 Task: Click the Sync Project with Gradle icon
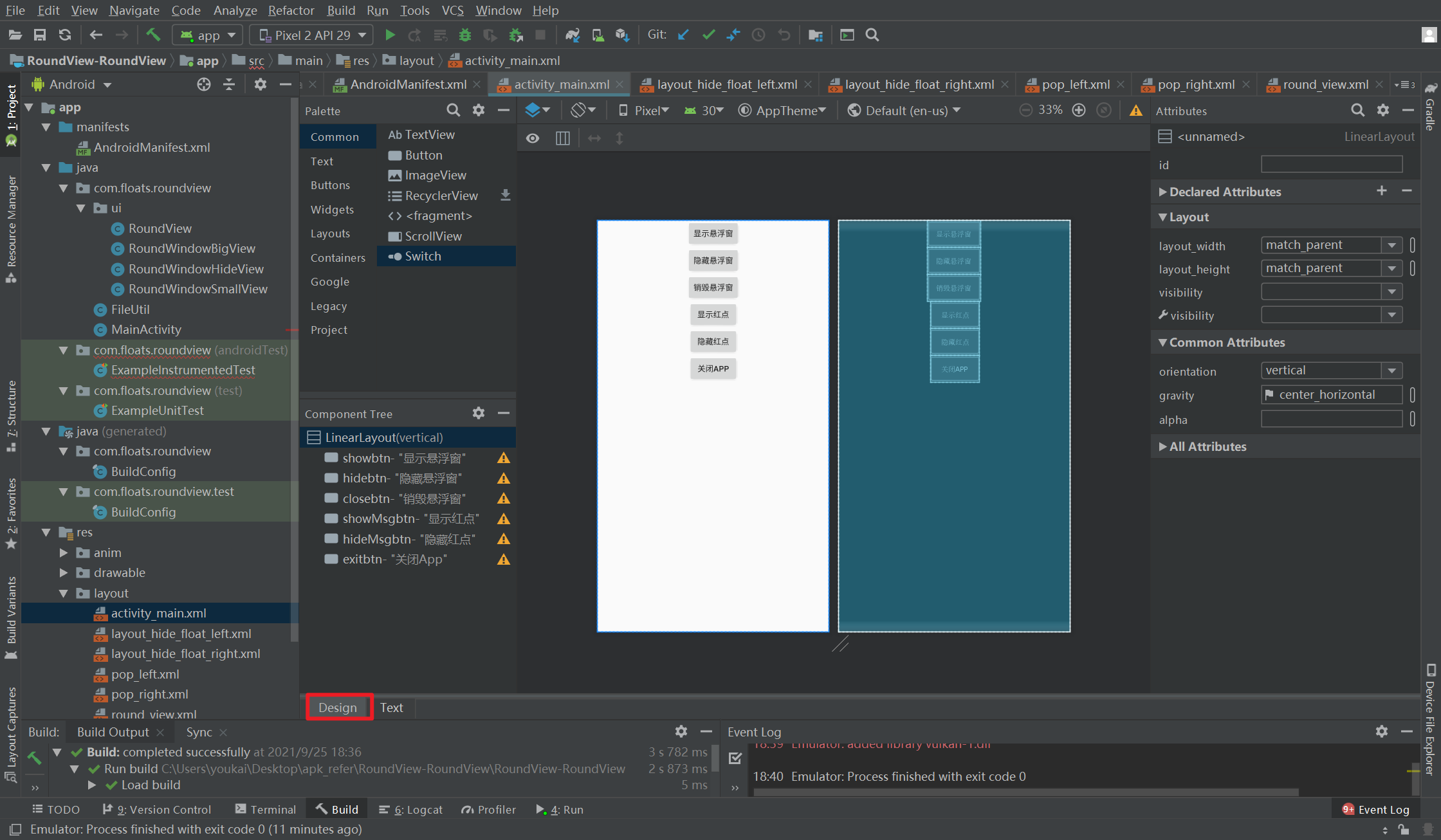pyautogui.click(x=572, y=35)
